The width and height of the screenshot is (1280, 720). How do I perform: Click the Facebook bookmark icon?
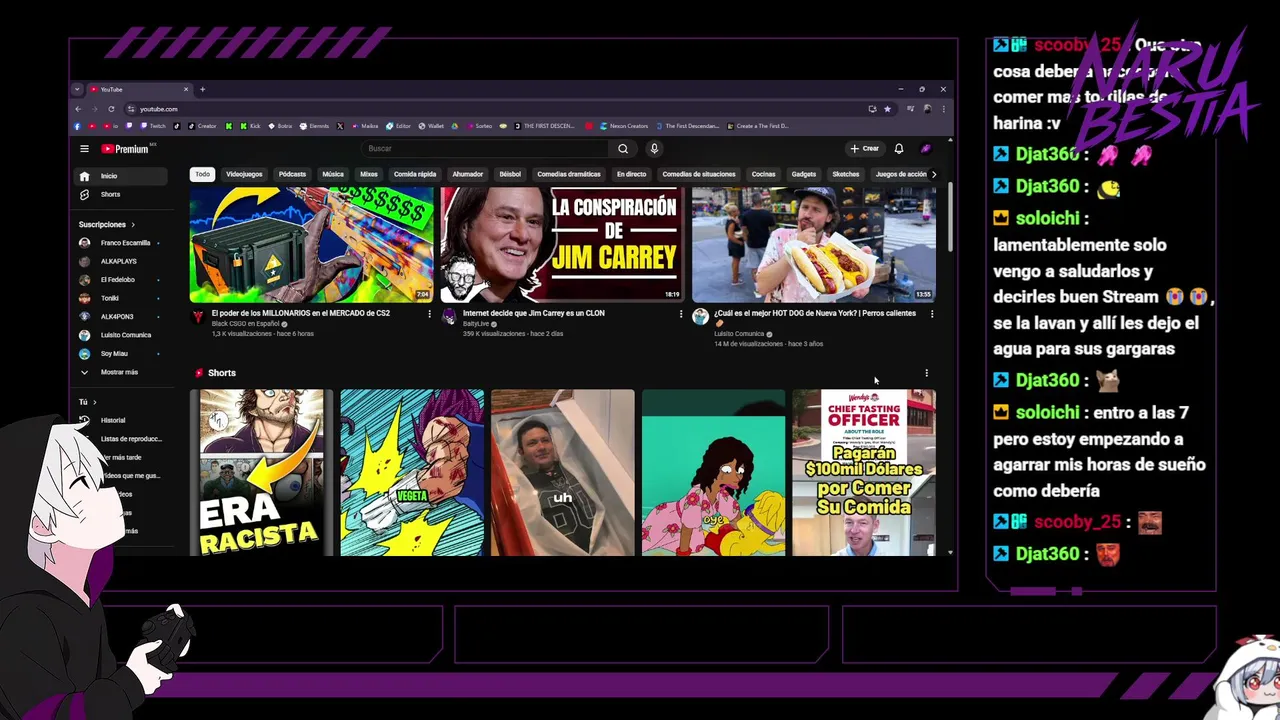(77, 126)
